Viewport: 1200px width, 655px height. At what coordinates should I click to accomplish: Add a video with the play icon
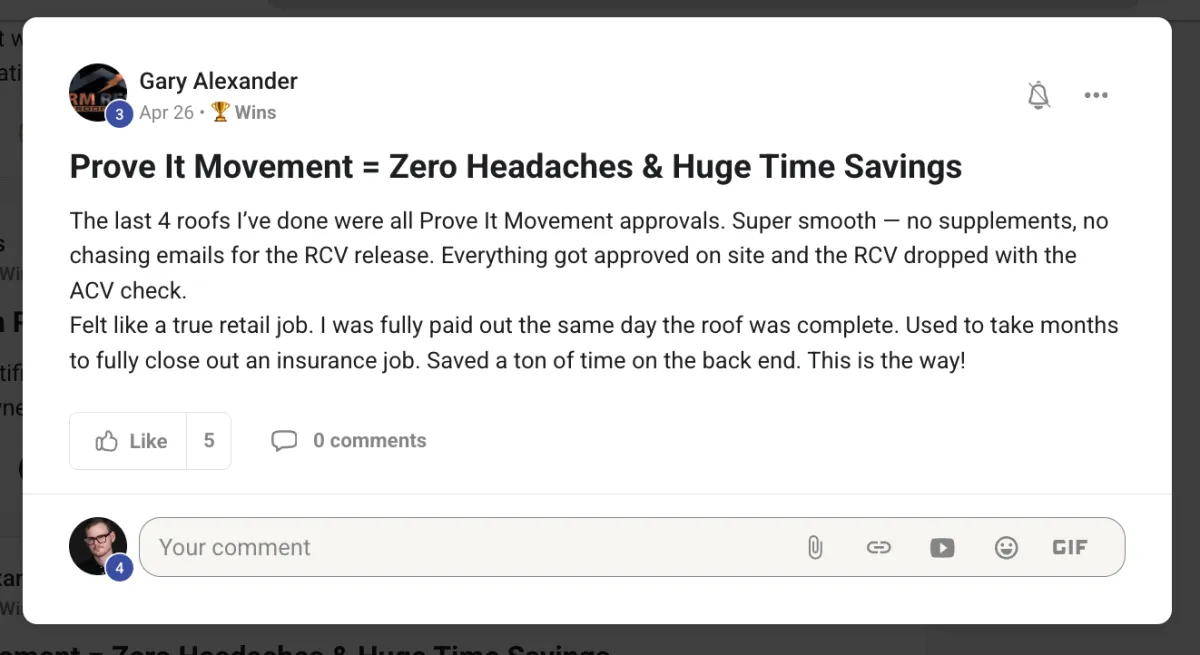pyautogui.click(x=942, y=547)
